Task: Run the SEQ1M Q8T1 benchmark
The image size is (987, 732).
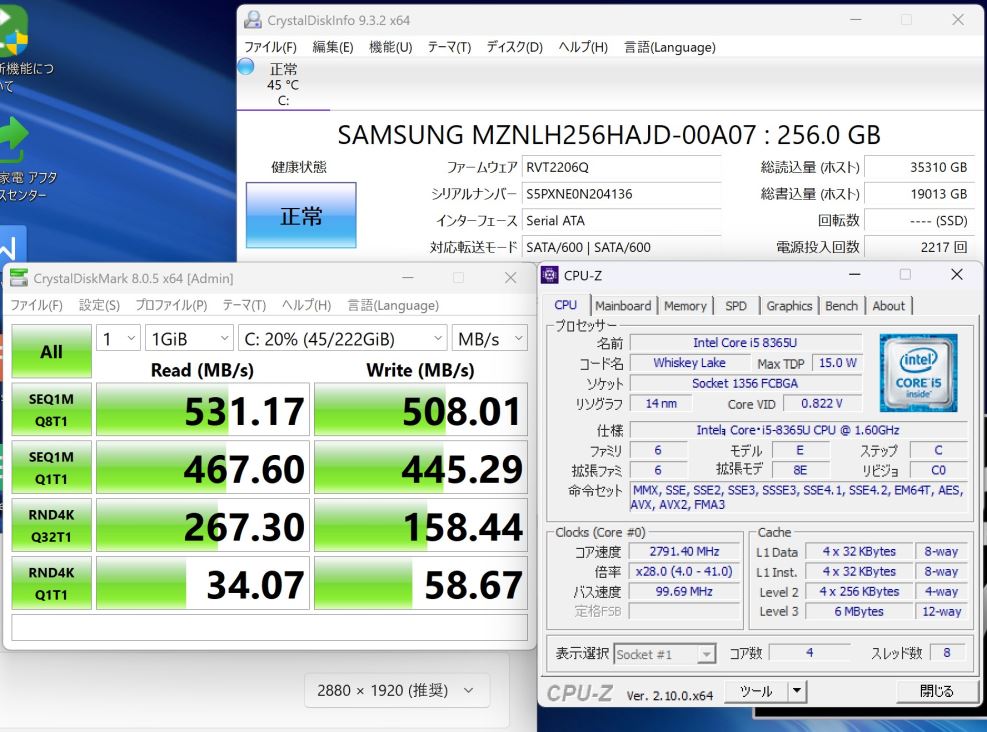Action: click(52, 410)
